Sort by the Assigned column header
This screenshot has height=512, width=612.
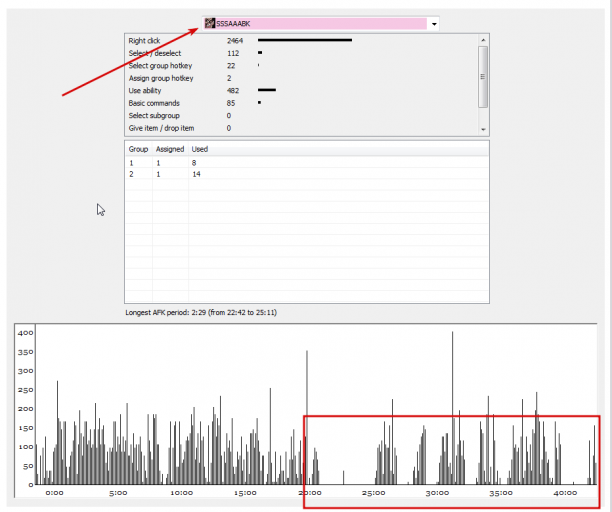pyautogui.click(x=170, y=149)
